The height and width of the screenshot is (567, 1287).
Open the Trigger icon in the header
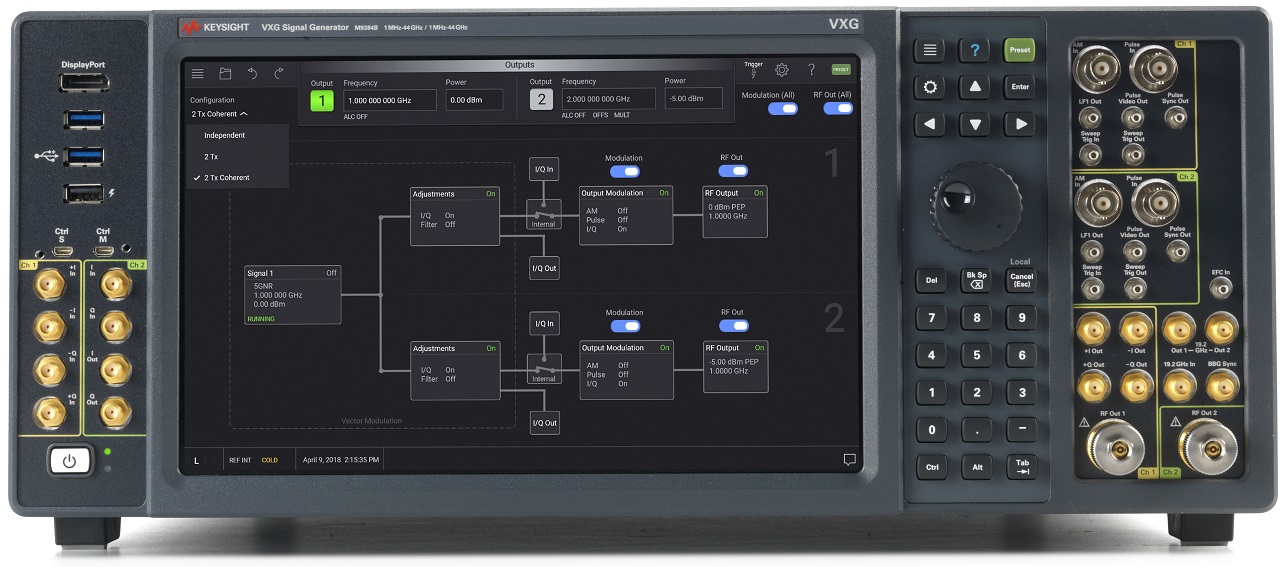point(753,72)
